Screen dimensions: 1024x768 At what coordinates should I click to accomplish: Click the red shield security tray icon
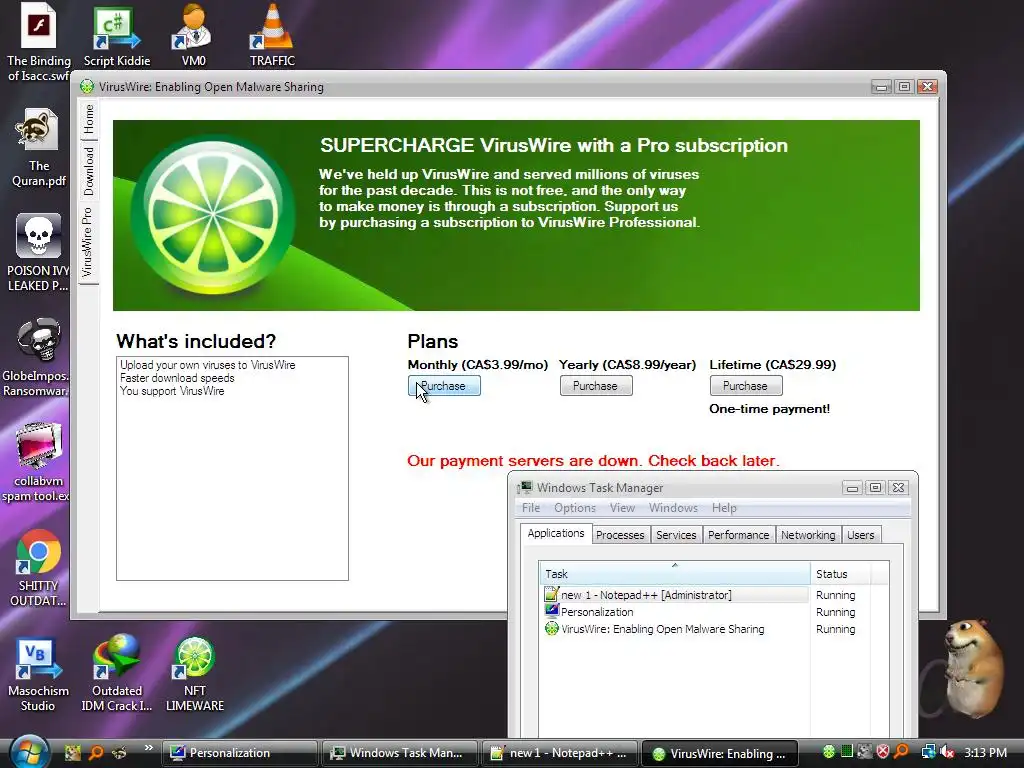[x=883, y=752]
